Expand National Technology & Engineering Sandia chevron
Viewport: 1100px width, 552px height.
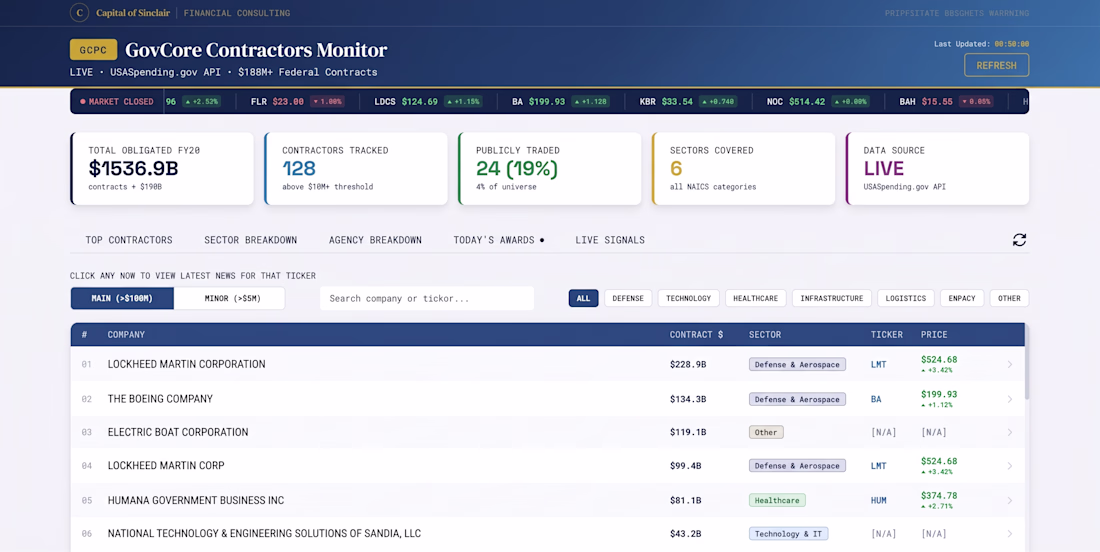(1010, 534)
